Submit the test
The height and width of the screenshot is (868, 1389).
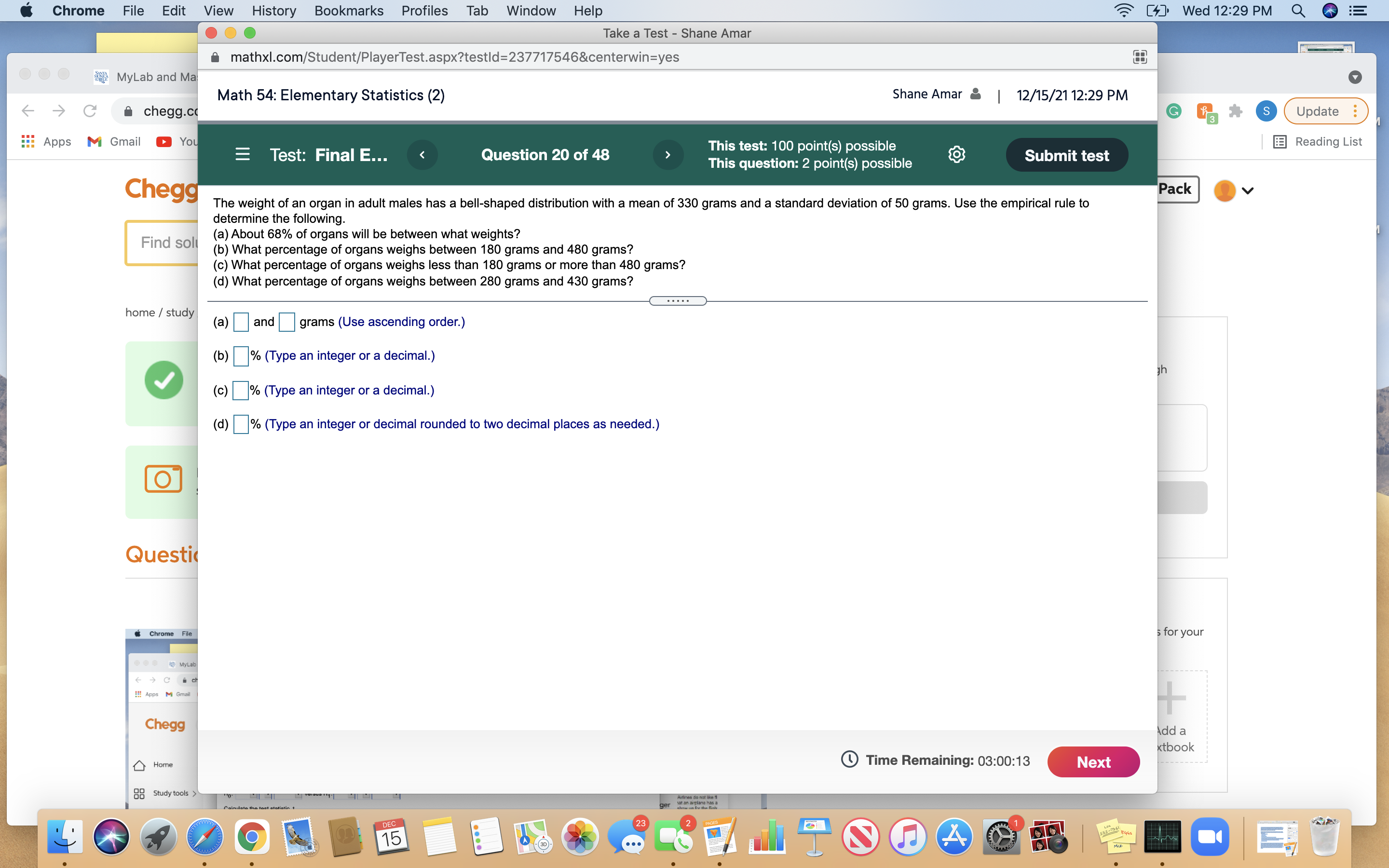1066,154
